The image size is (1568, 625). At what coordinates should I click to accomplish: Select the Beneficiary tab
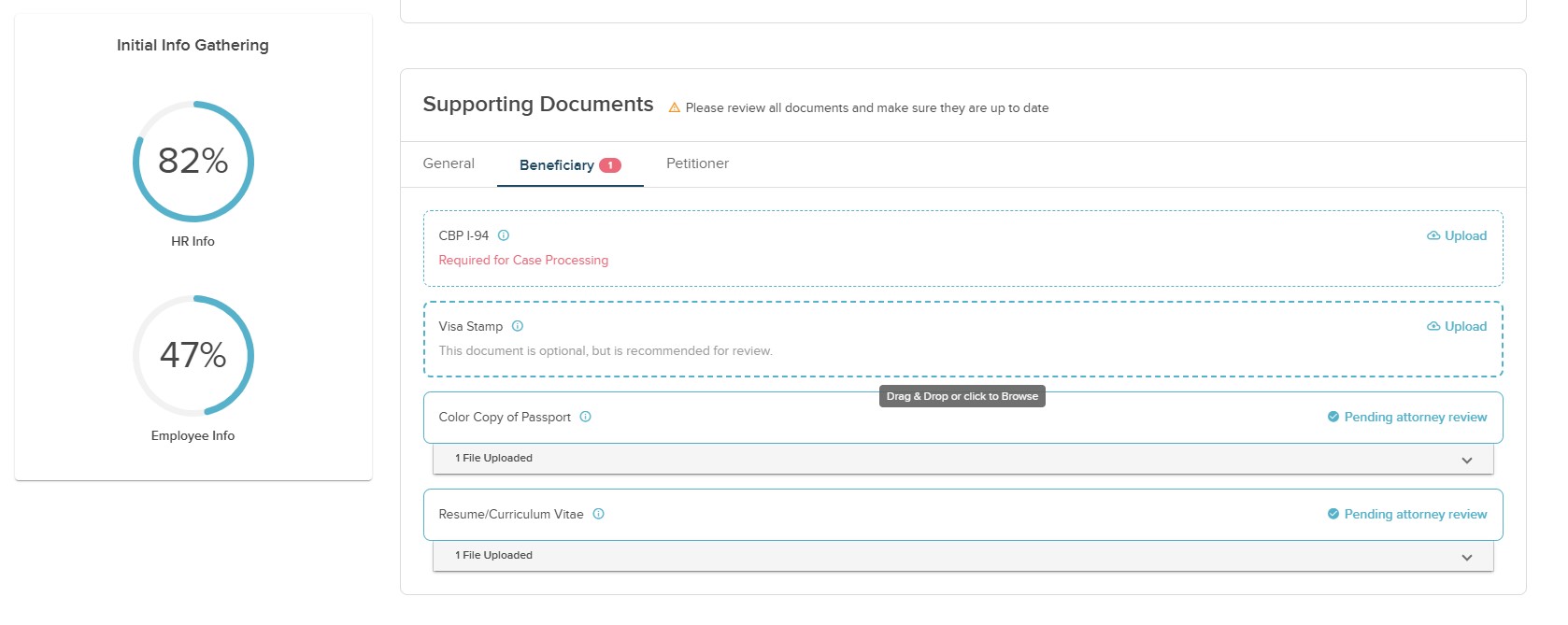point(557,165)
